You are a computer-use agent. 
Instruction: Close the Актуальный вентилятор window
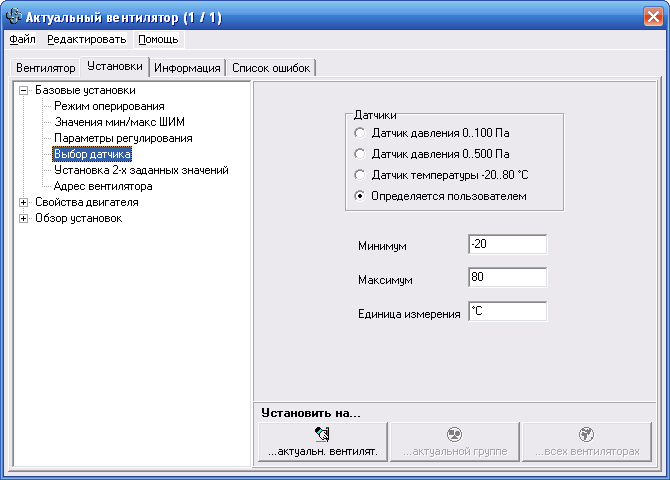(653, 17)
